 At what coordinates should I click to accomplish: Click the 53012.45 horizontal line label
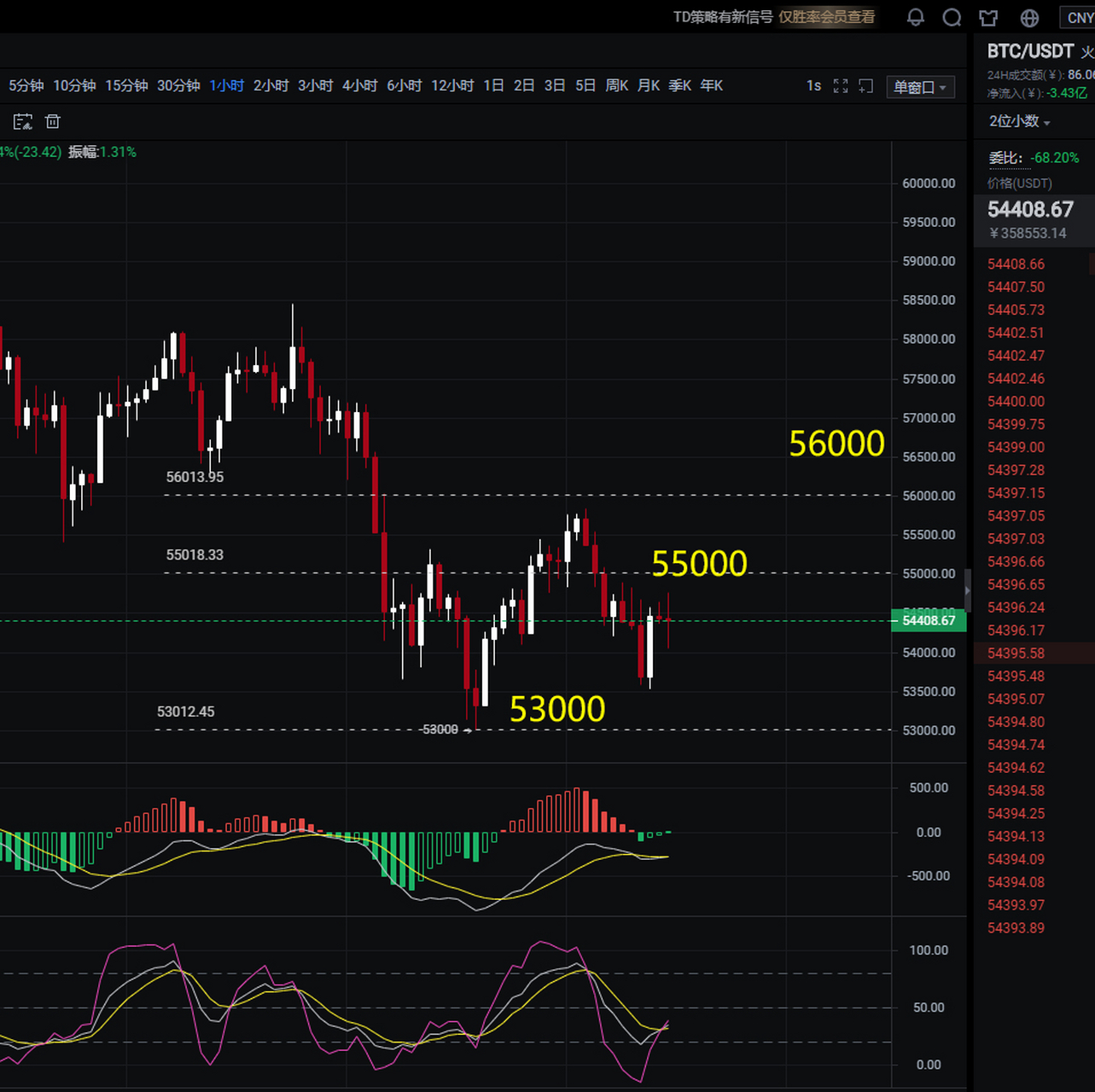tap(186, 712)
